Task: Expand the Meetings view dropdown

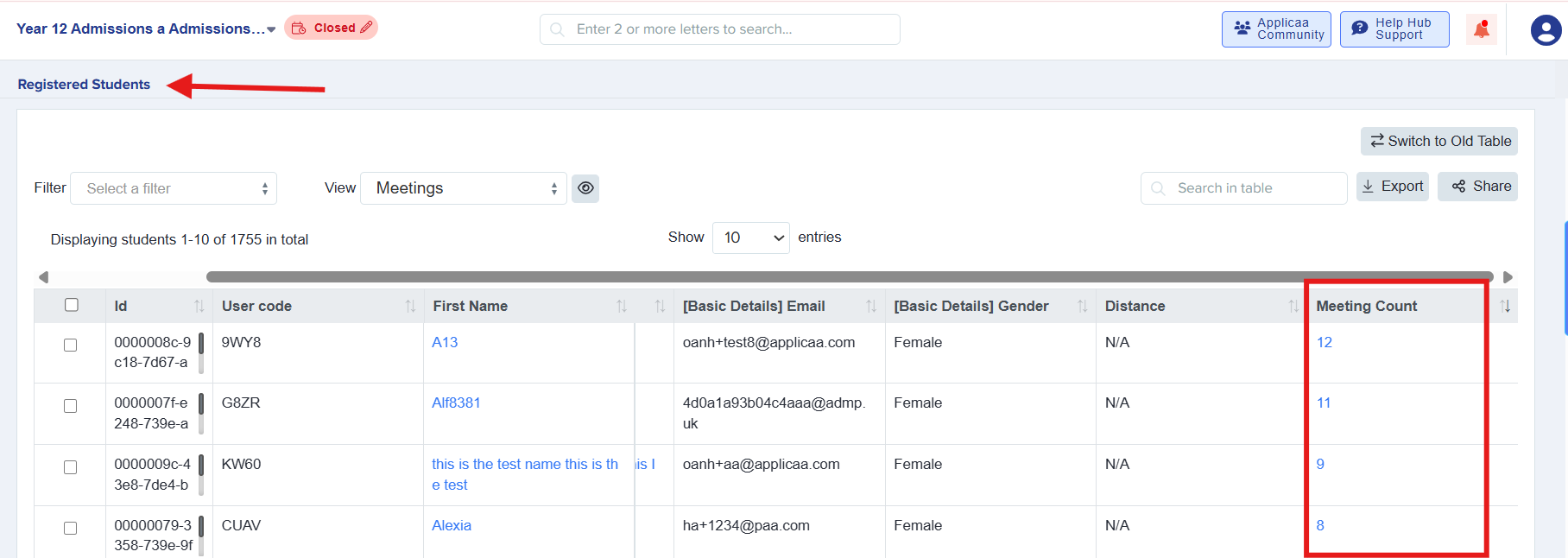Action: (464, 188)
